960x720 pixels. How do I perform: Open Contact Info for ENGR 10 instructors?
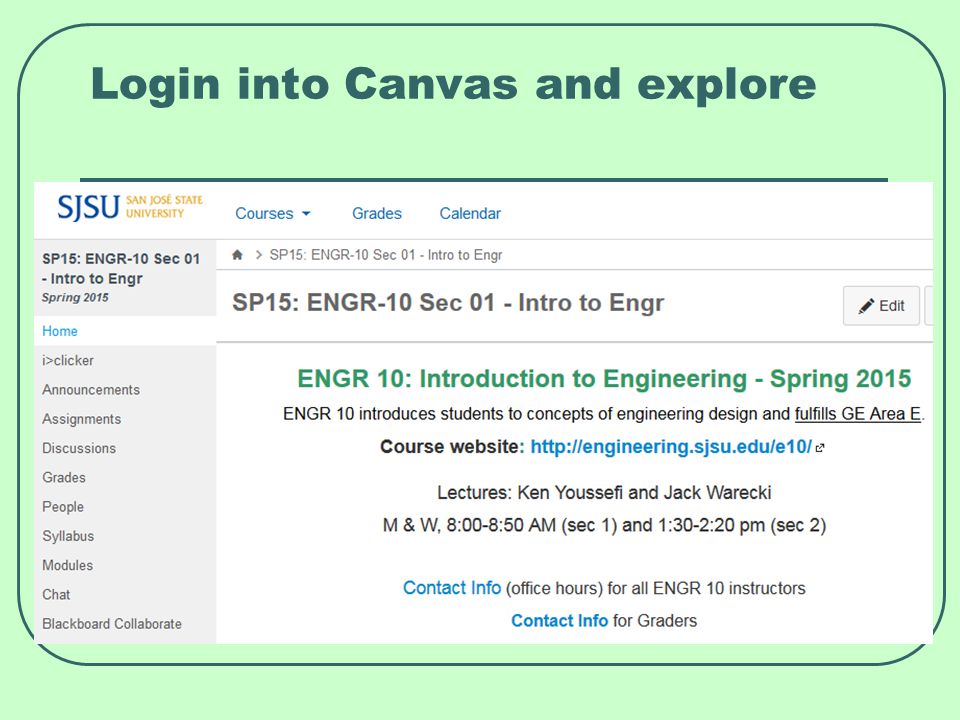coord(452,588)
